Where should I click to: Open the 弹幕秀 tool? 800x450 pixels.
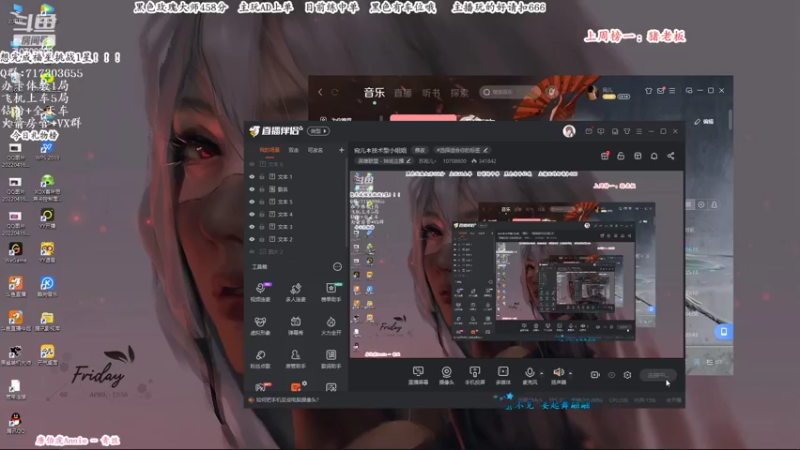click(295, 326)
